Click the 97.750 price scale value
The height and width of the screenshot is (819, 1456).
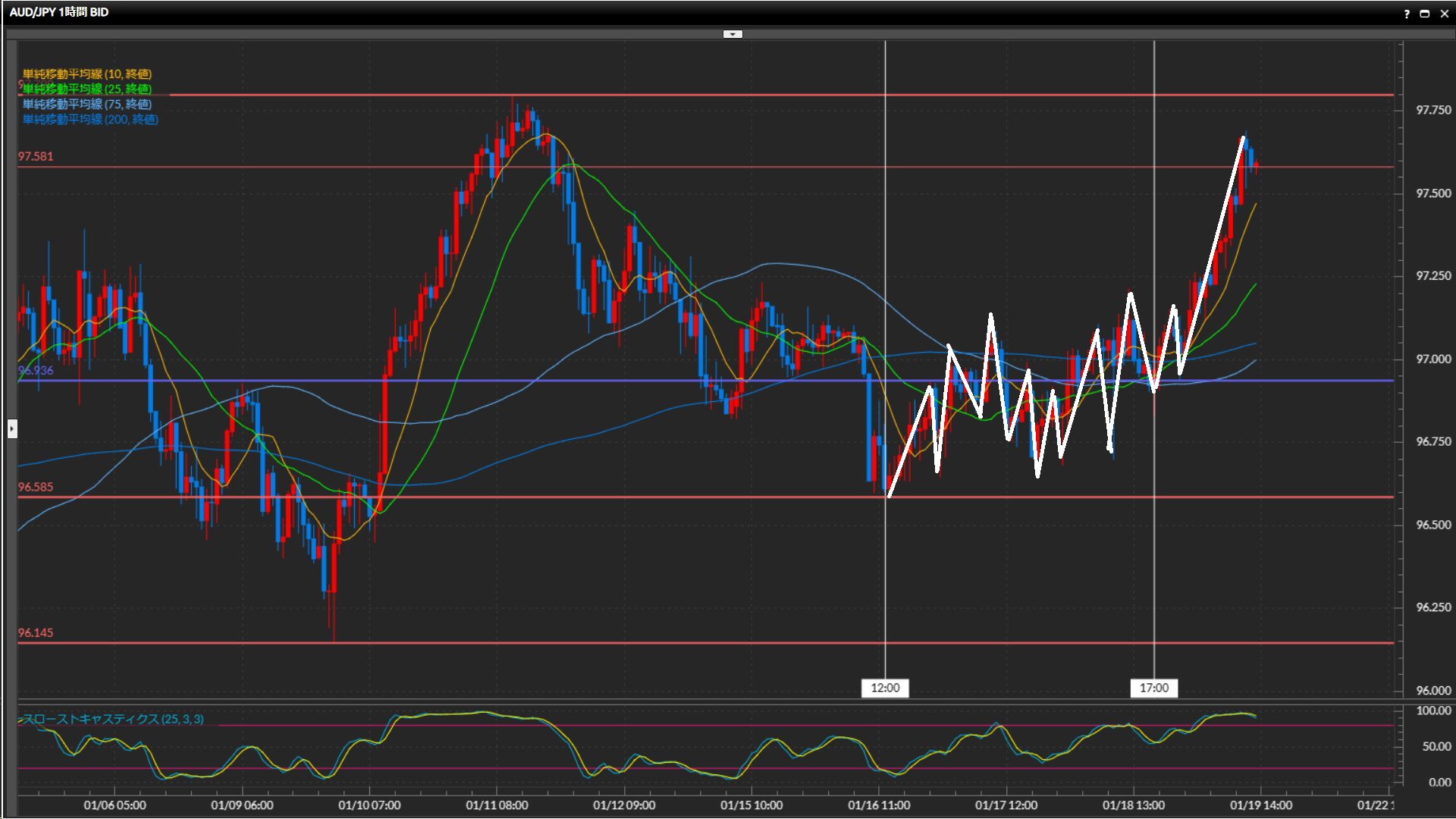1433,110
